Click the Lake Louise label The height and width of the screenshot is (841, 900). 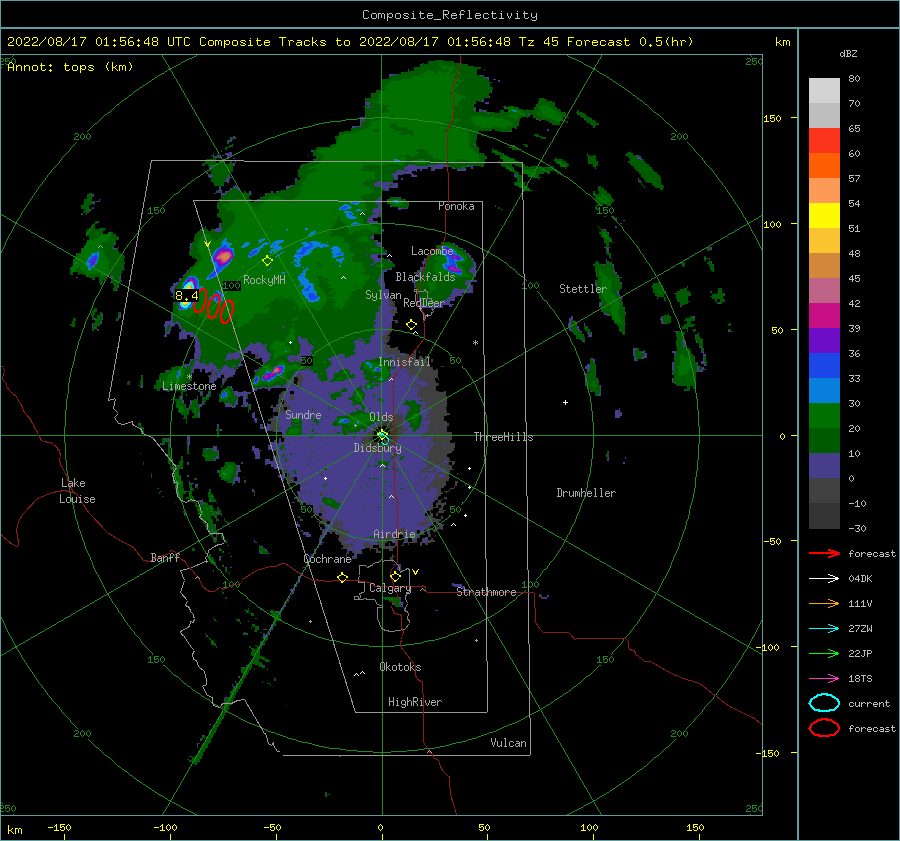tap(77, 491)
